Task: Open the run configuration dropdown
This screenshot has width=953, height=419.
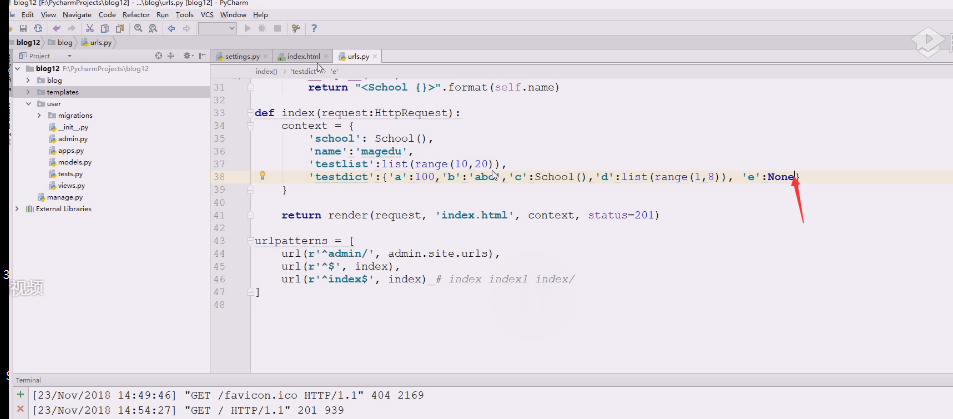Action: pos(218,28)
